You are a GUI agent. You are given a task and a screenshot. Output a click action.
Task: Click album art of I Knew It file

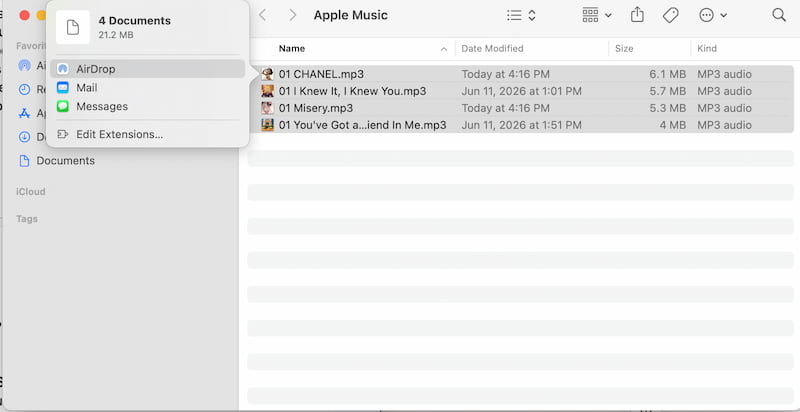pos(267,91)
